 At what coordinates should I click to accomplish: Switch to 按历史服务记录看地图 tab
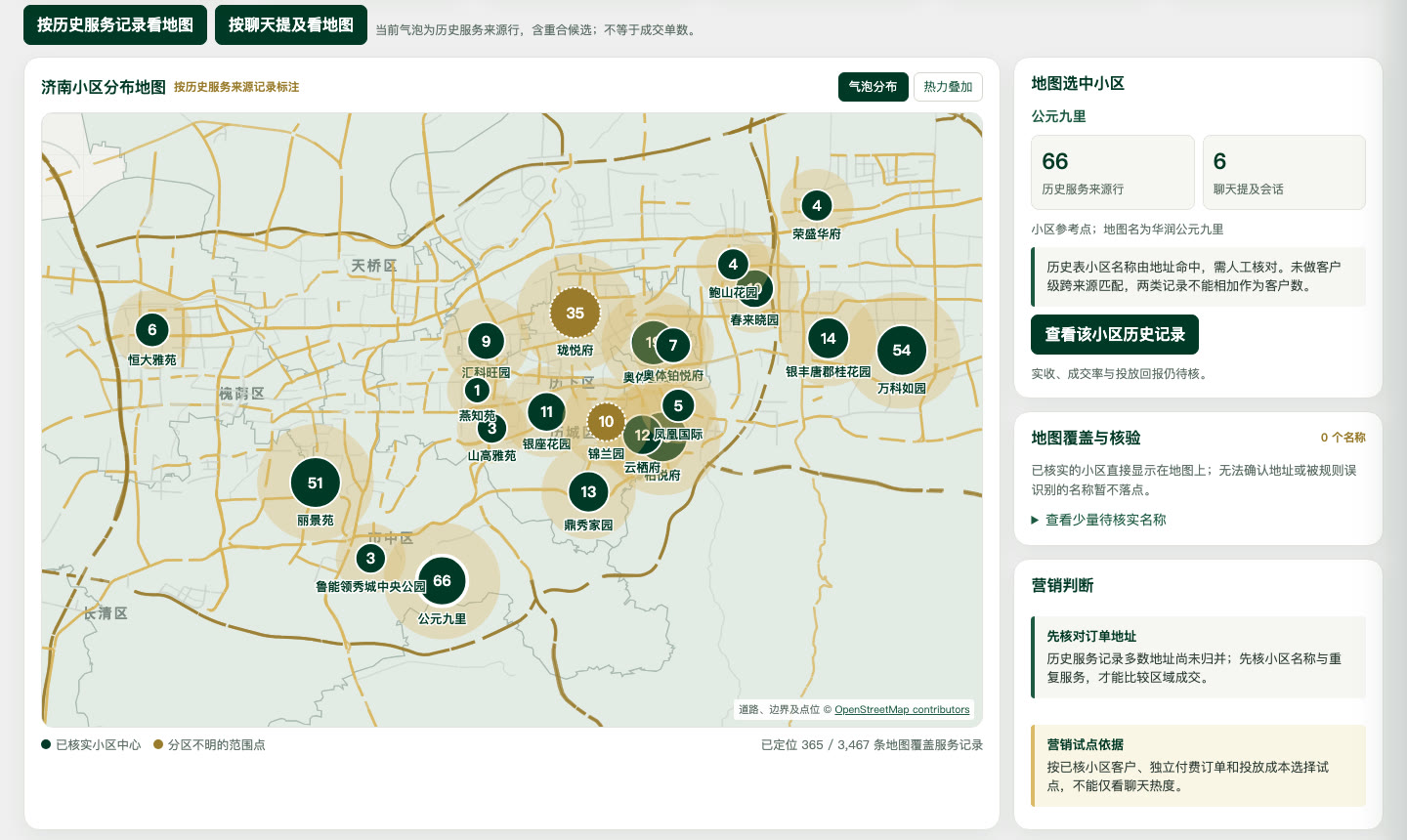115,25
